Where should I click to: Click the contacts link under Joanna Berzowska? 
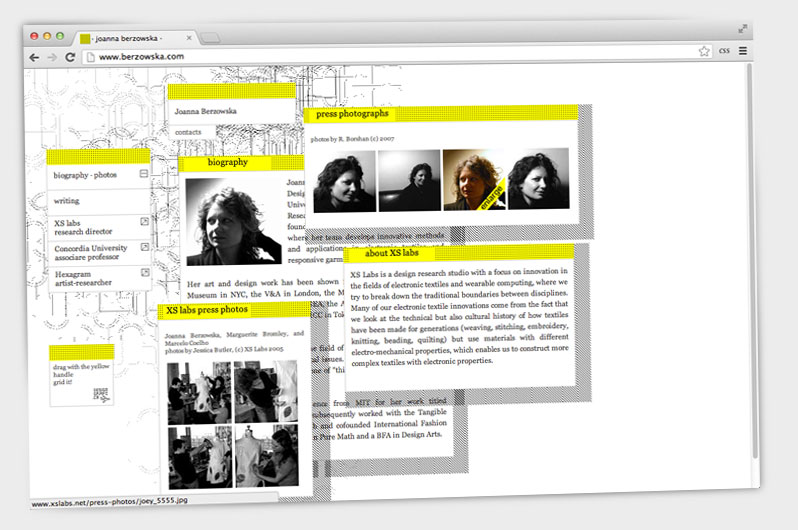point(188,132)
